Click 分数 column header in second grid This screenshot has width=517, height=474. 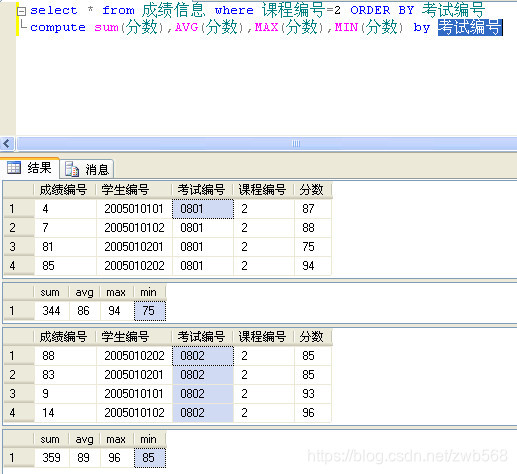(x=313, y=337)
